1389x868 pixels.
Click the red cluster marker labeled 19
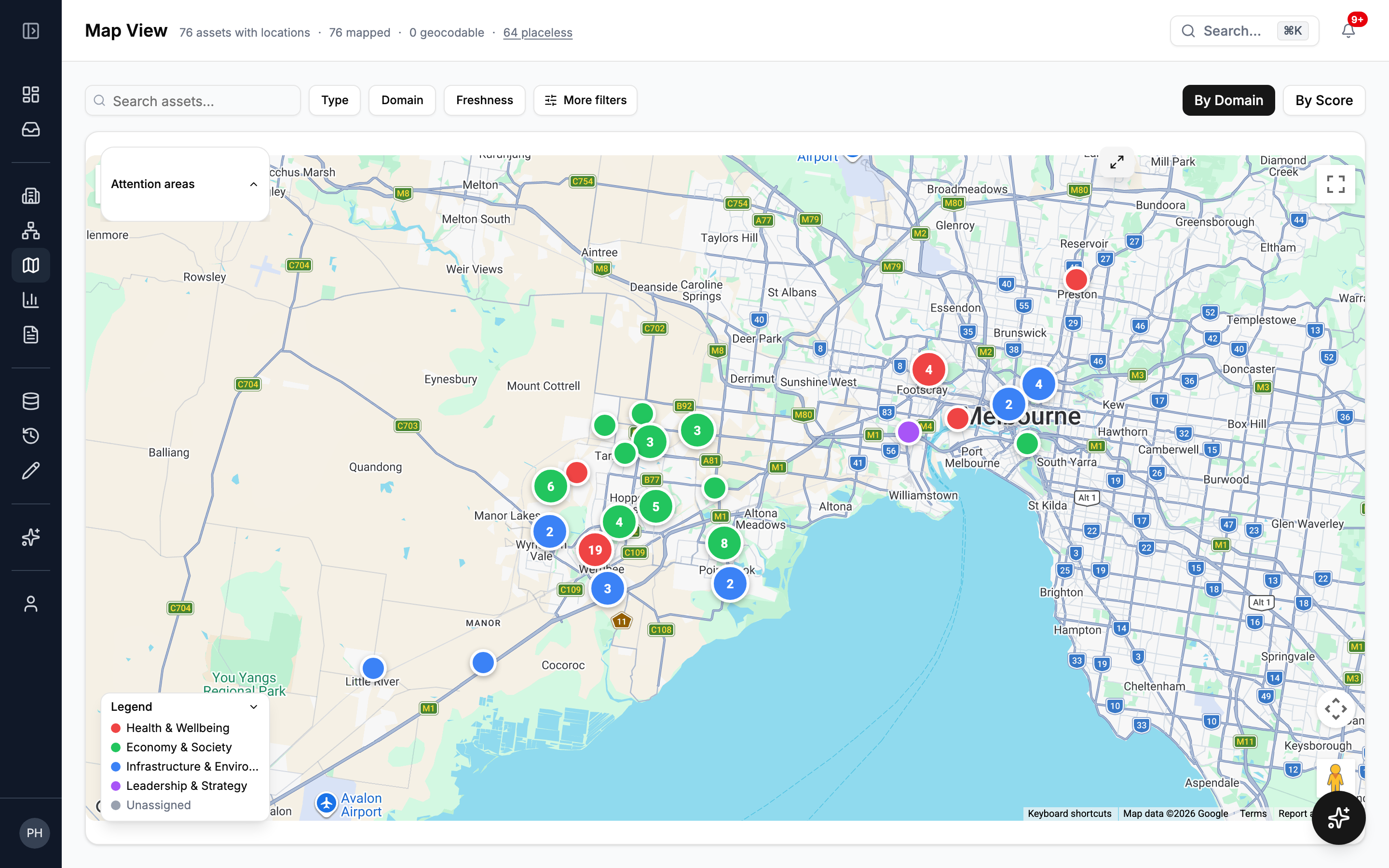point(595,550)
